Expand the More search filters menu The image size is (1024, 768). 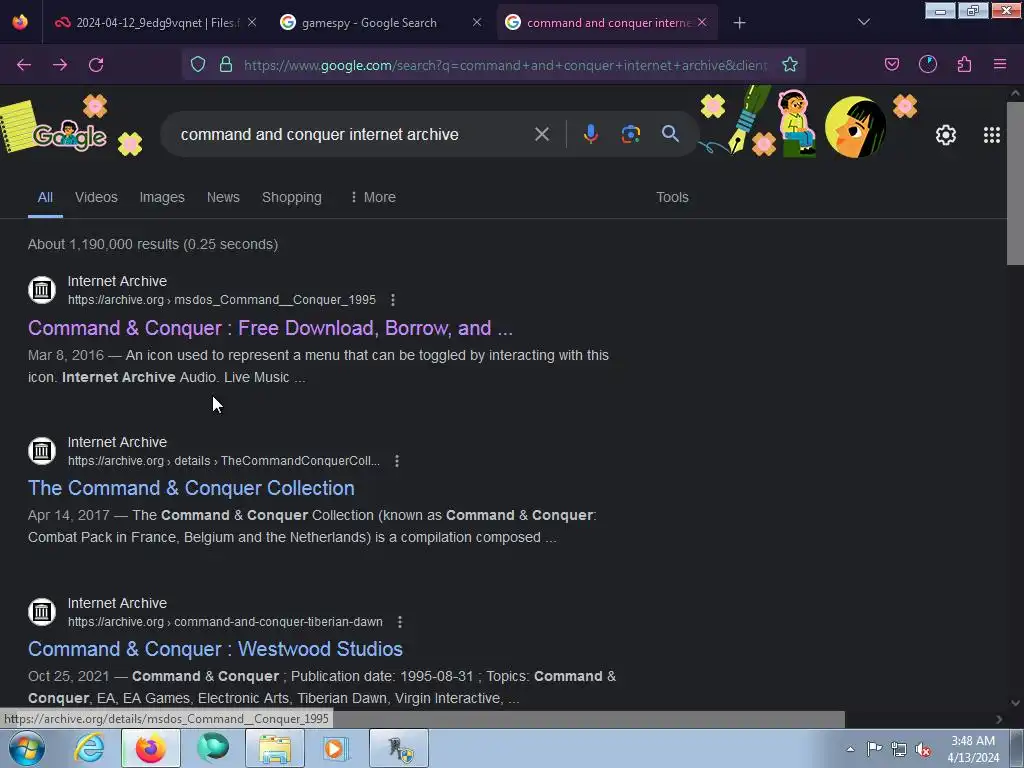point(373,197)
